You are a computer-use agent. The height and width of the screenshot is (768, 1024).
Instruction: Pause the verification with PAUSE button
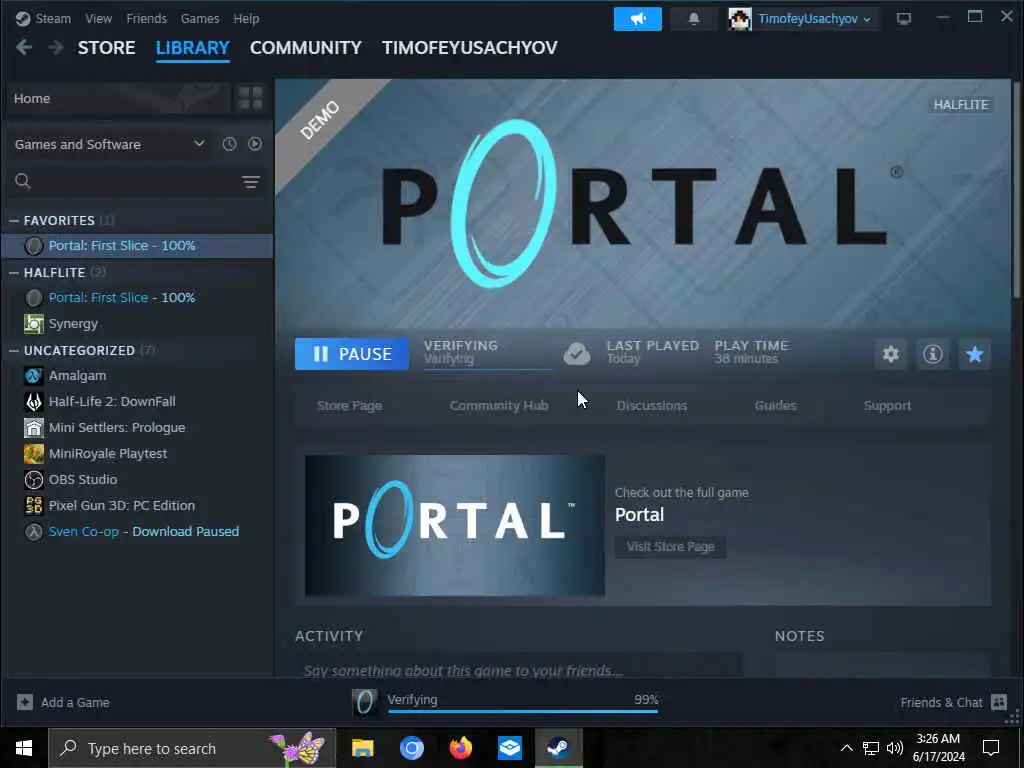point(352,354)
